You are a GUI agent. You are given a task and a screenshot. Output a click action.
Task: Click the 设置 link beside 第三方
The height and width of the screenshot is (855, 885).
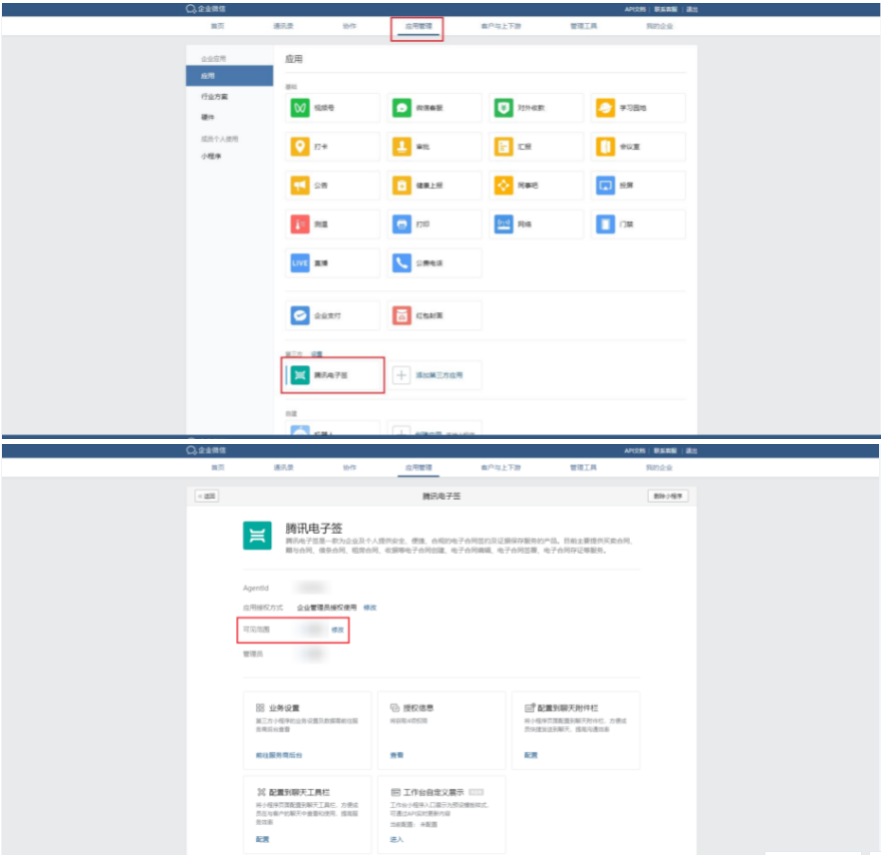[x=317, y=354]
